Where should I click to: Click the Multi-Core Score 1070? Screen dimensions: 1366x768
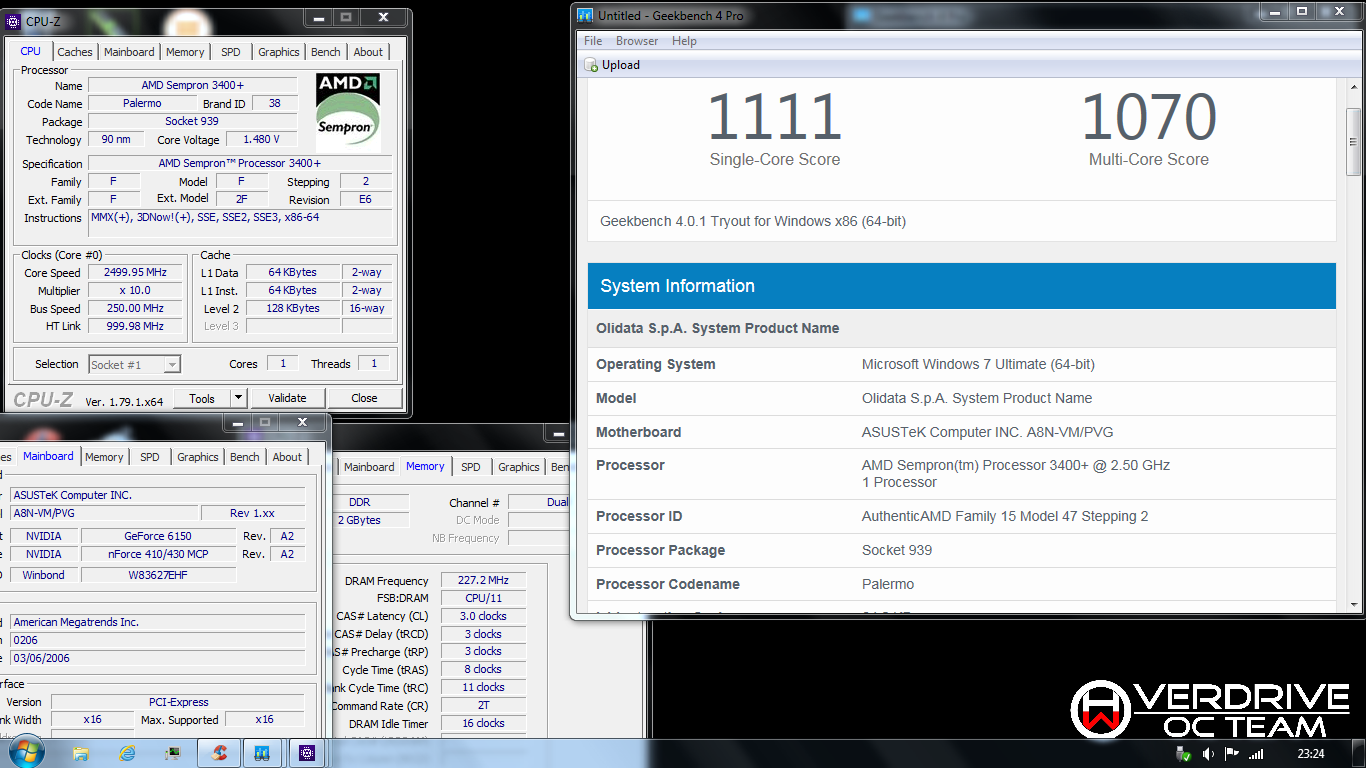pos(1149,117)
